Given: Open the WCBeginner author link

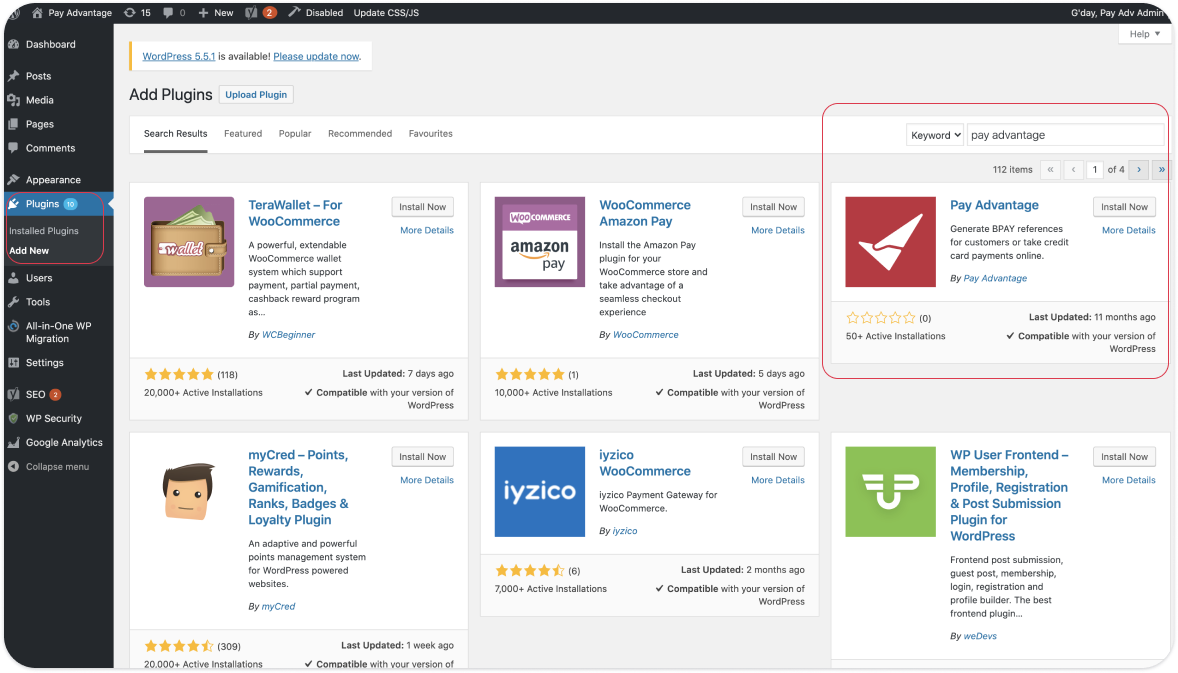Looking at the screenshot, I should point(288,335).
